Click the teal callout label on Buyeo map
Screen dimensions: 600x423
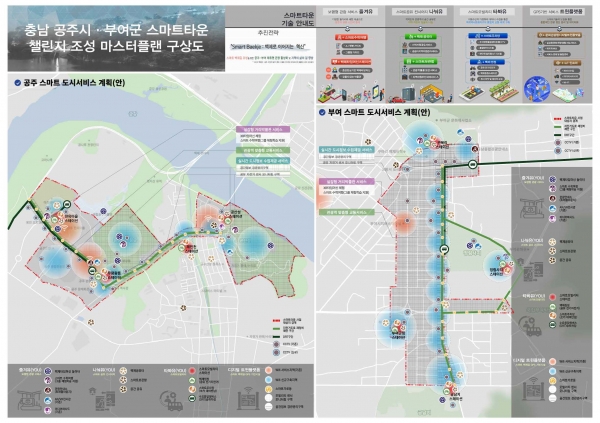click(x=347, y=150)
